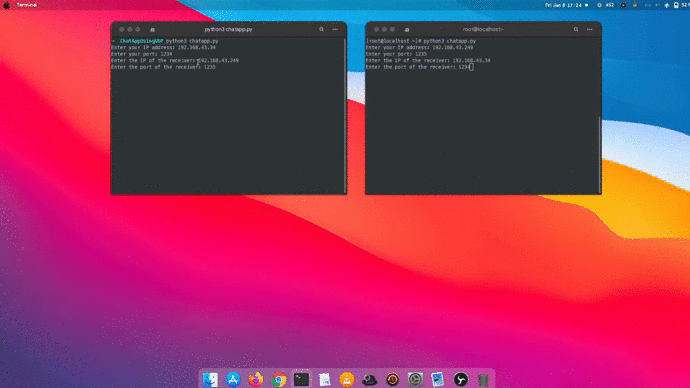Click the left terminal's vertical scrollbar
This screenshot has width=690, height=388.
click(x=345, y=115)
